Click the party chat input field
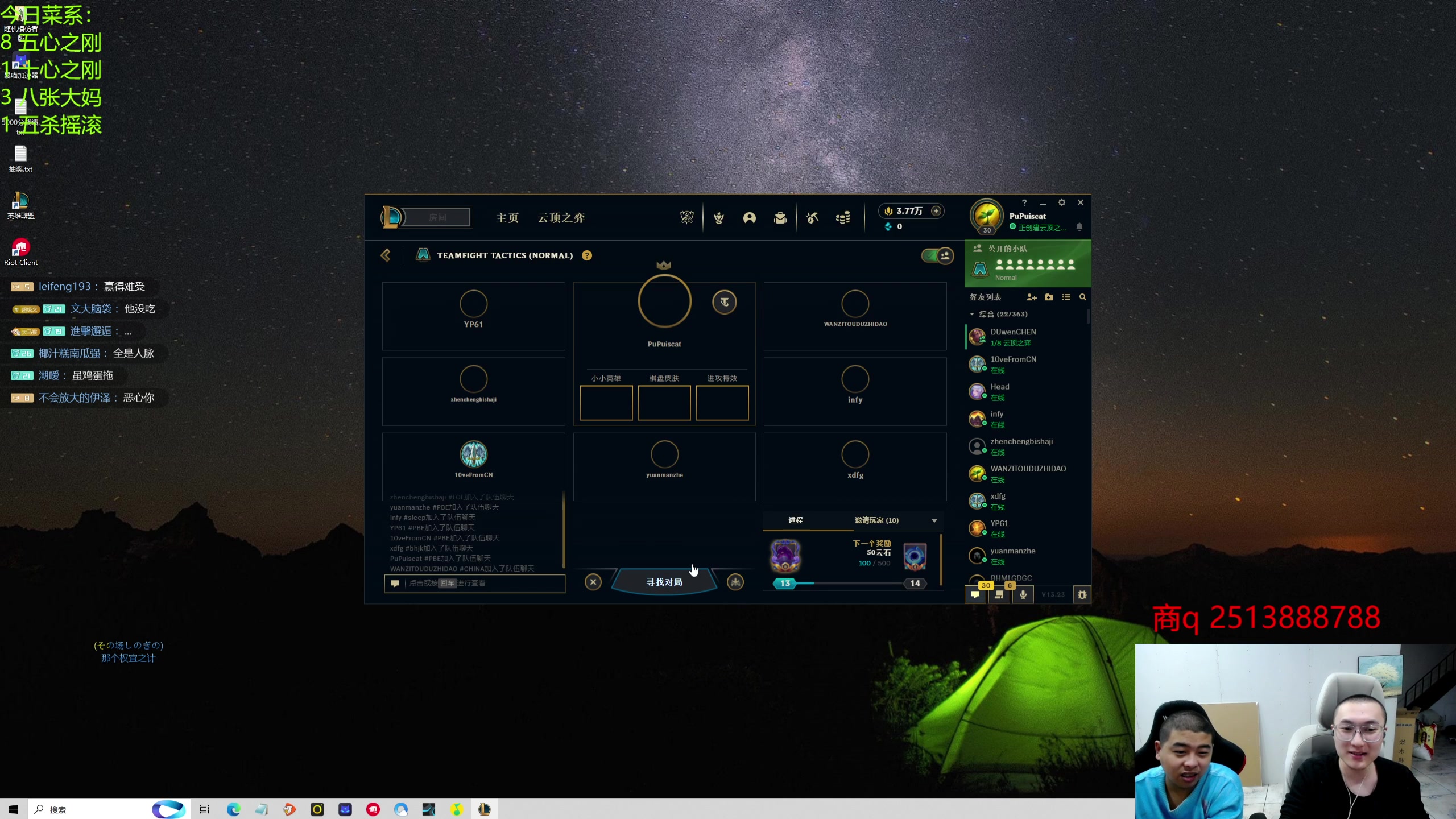The image size is (1456, 819). [x=475, y=583]
